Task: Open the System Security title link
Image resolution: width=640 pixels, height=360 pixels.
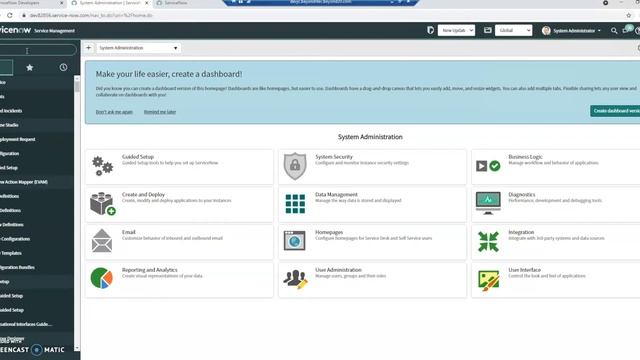Action: tap(334, 157)
